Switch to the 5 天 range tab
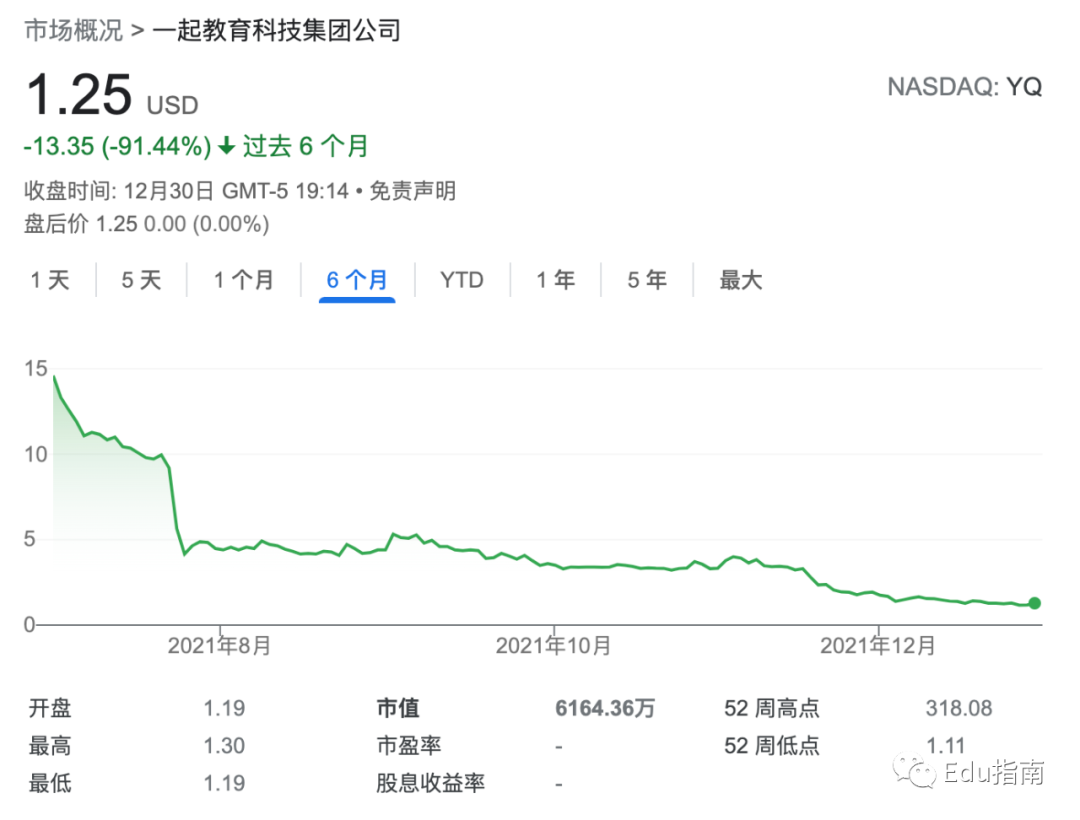 click(141, 280)
